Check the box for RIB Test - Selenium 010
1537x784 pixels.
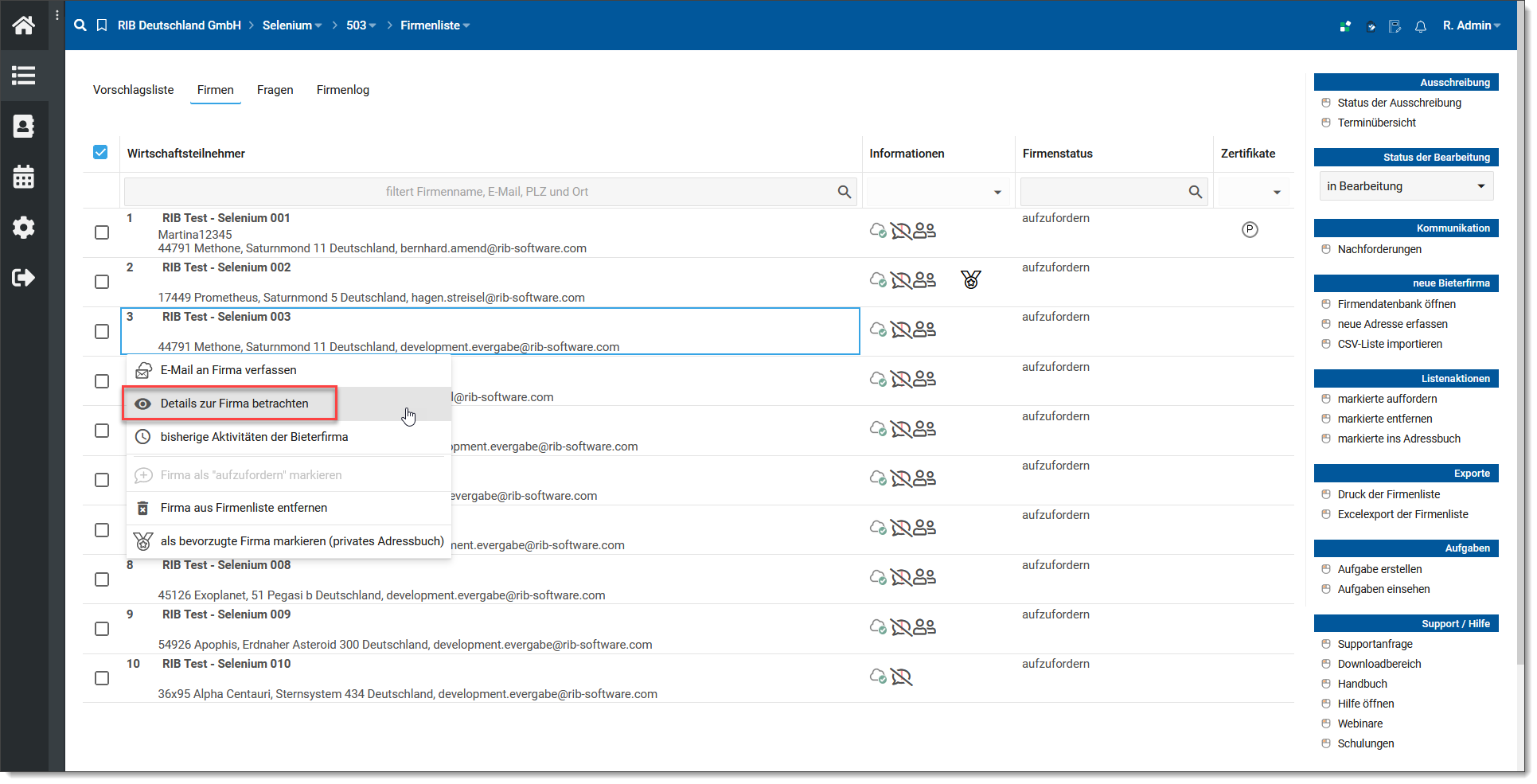102,678
